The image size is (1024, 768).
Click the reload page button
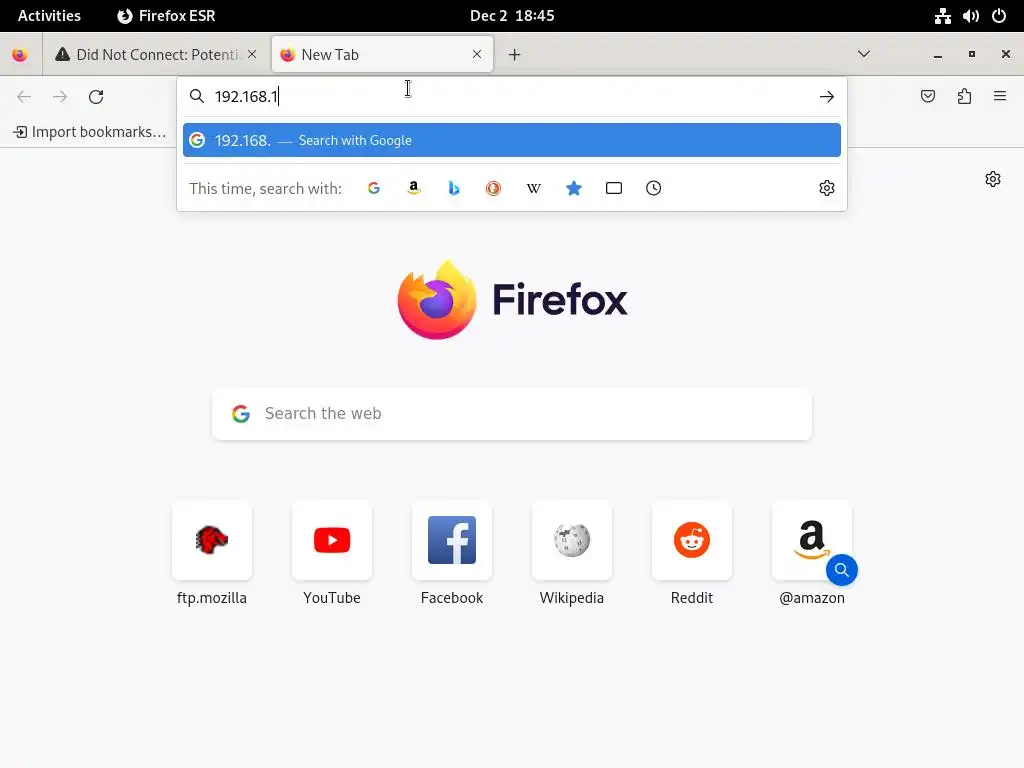point(96,97)
